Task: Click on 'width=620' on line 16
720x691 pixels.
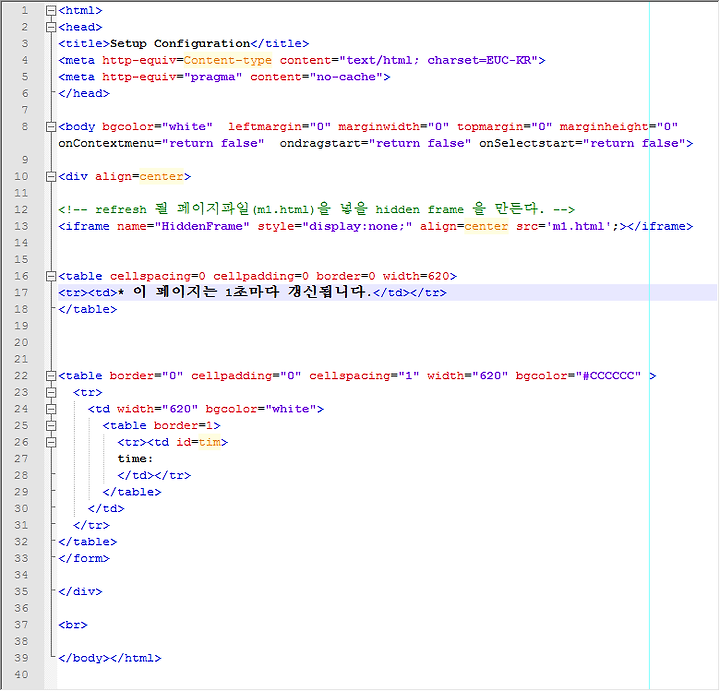Action: coord(416,276)
